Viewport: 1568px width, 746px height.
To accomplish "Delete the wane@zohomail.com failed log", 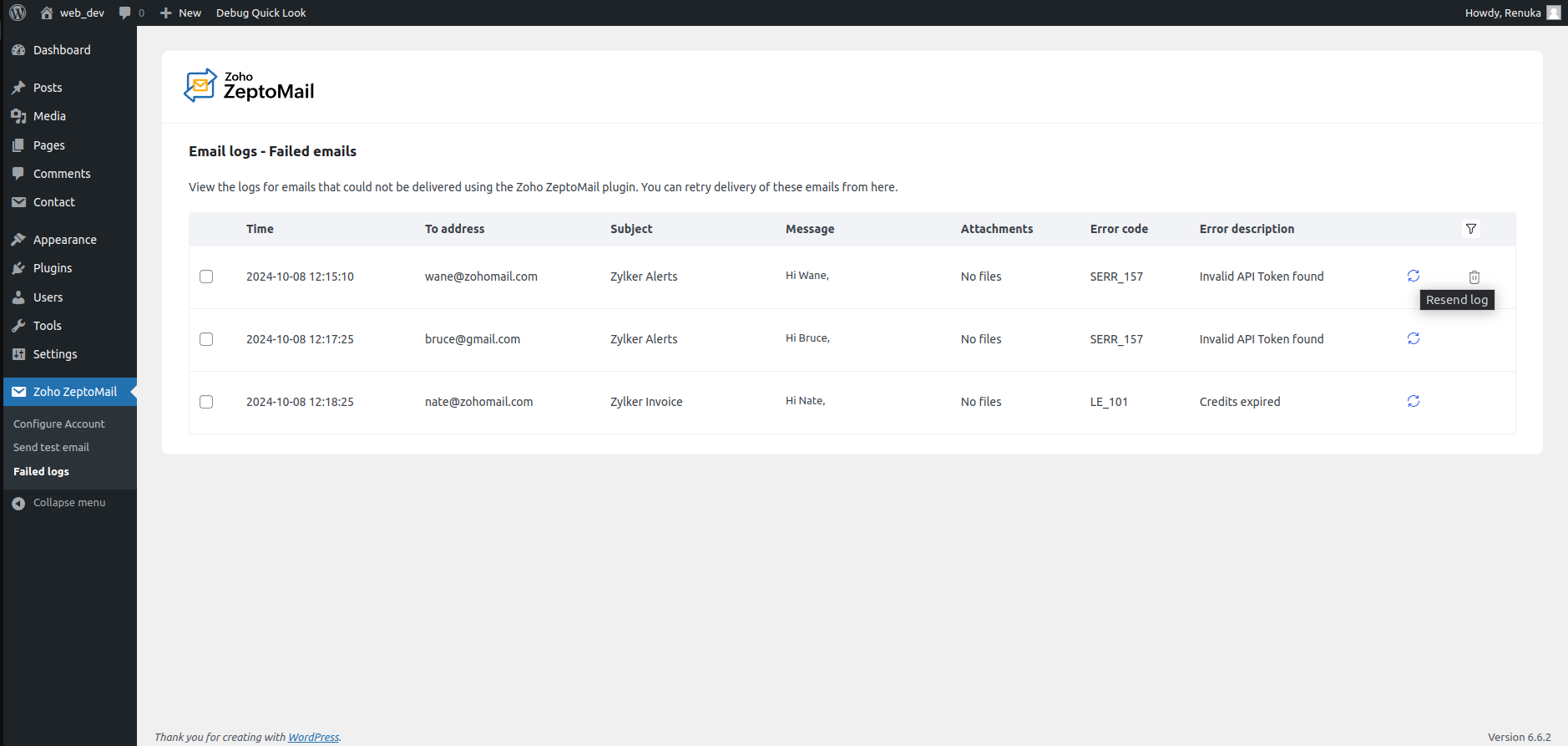I will point(1474,277).
